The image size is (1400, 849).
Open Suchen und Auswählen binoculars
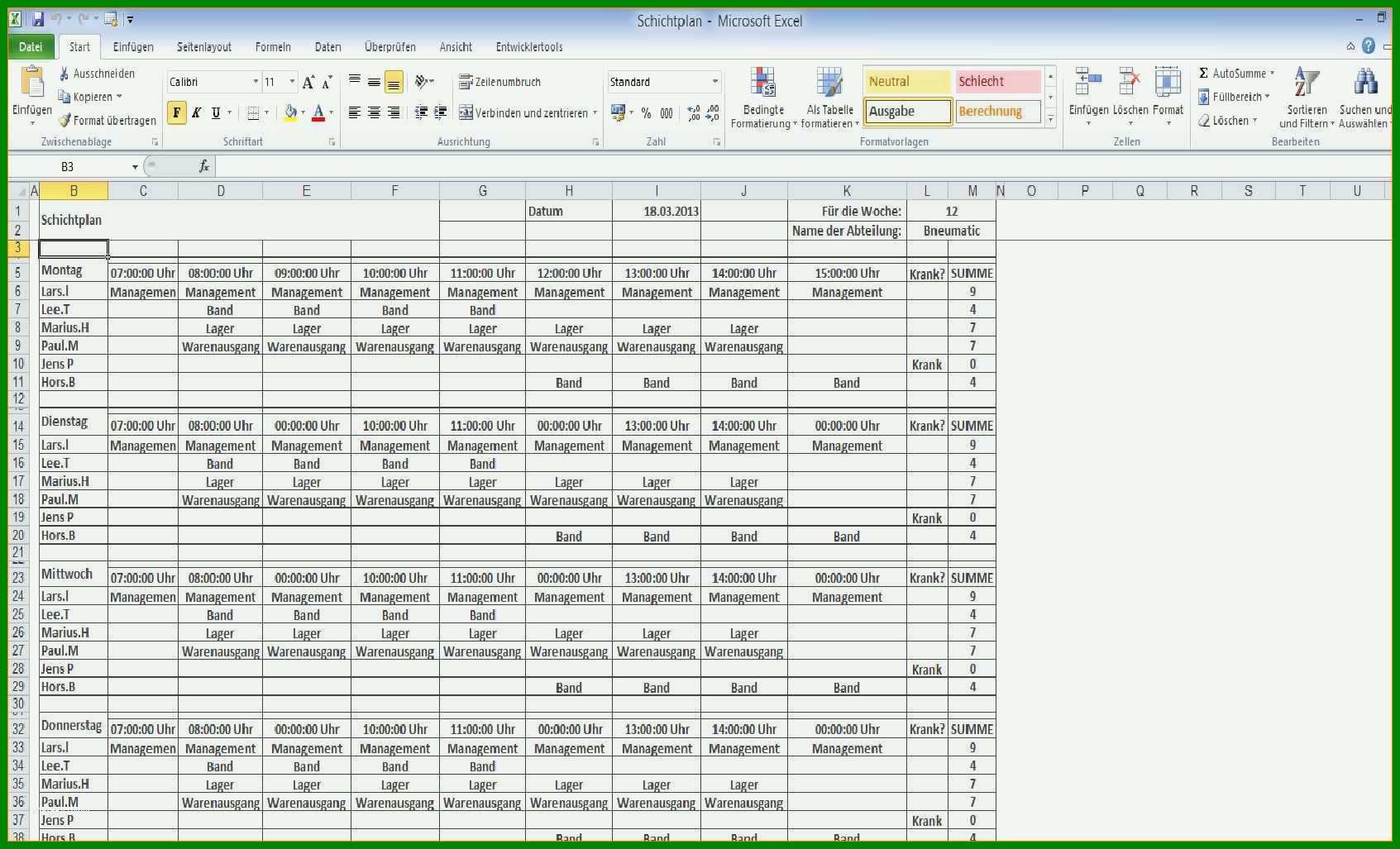(x=1365, y=83)
